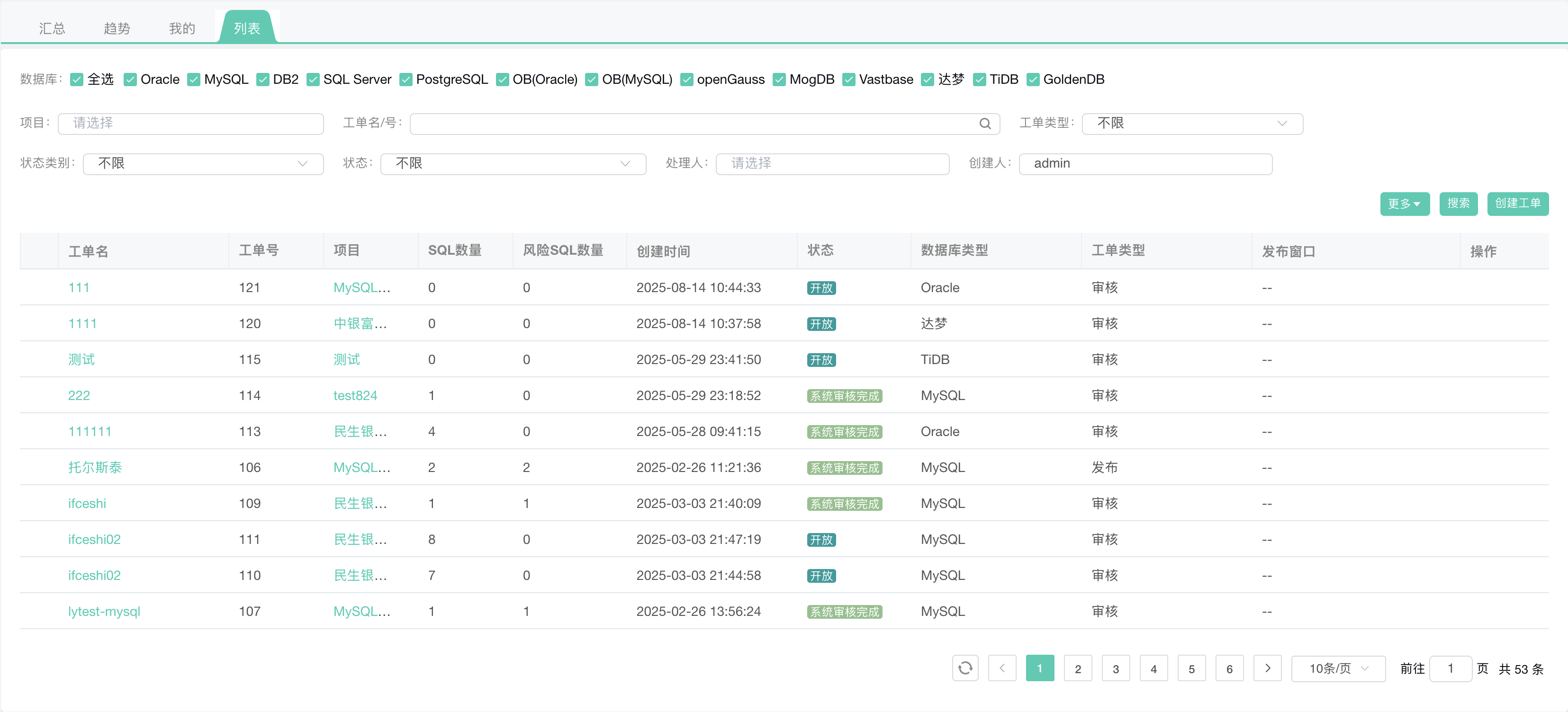The width and height of the screenshot is (1568, 712).
Task: Open the 工单类型 dropdown
Action: coord(1192,124)
